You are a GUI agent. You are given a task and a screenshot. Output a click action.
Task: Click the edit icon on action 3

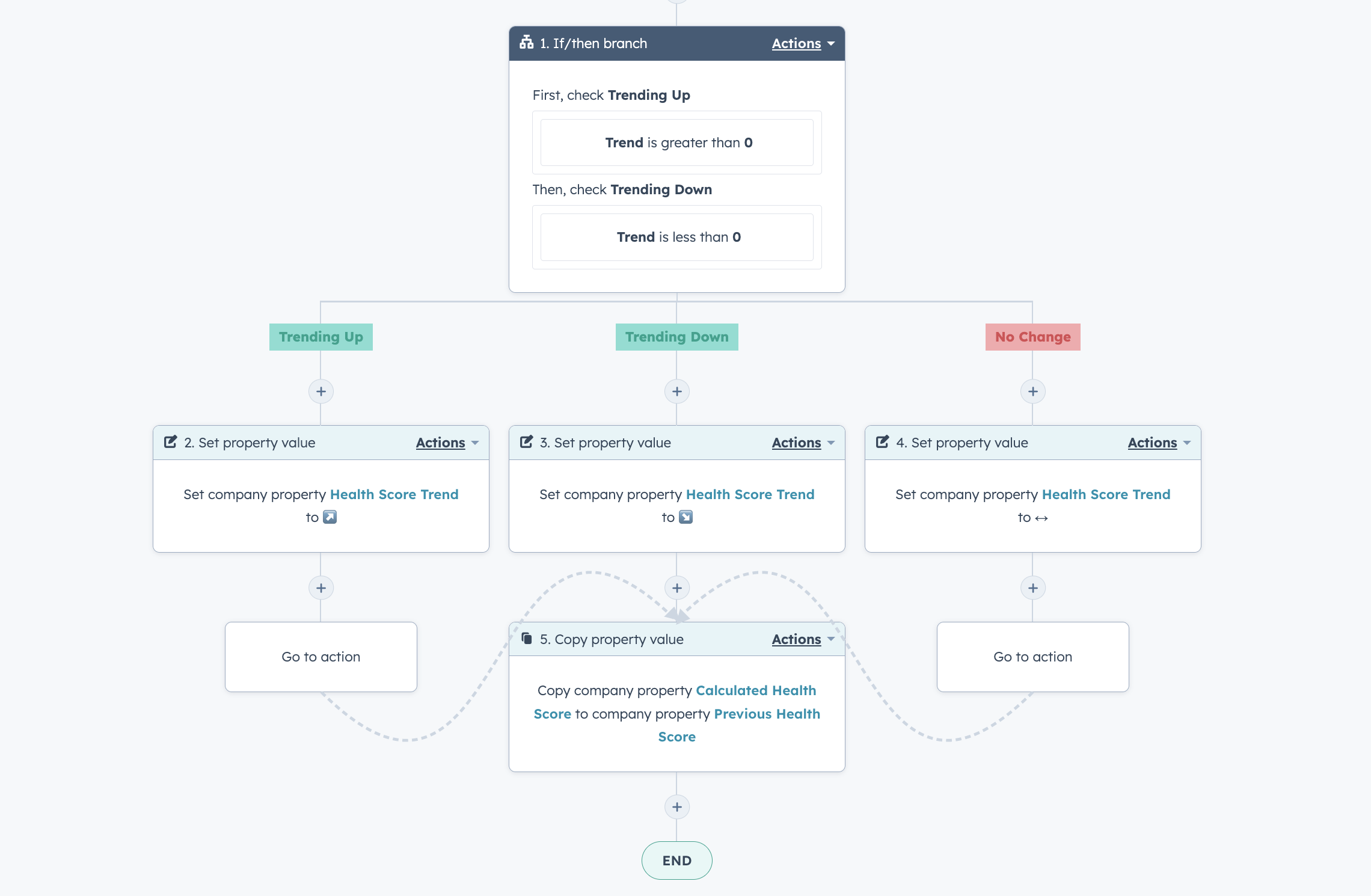point(527,442)
